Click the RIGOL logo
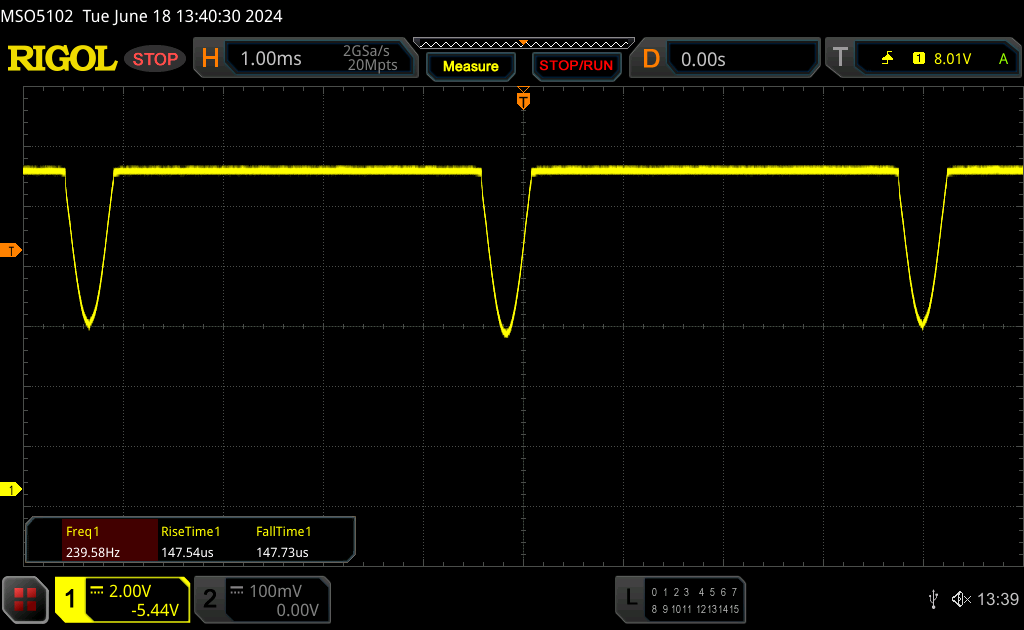The width and height of the screenshot is (1024, 630). coord(62,59)
